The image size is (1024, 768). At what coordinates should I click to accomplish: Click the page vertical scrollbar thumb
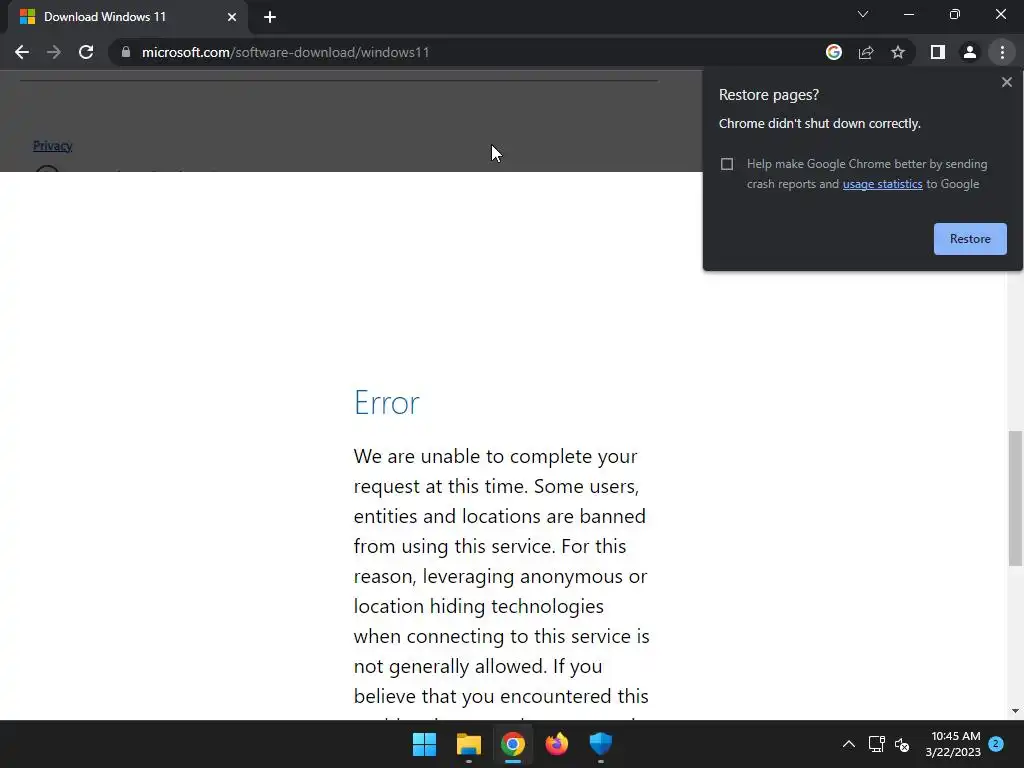tap(1016, 498)
